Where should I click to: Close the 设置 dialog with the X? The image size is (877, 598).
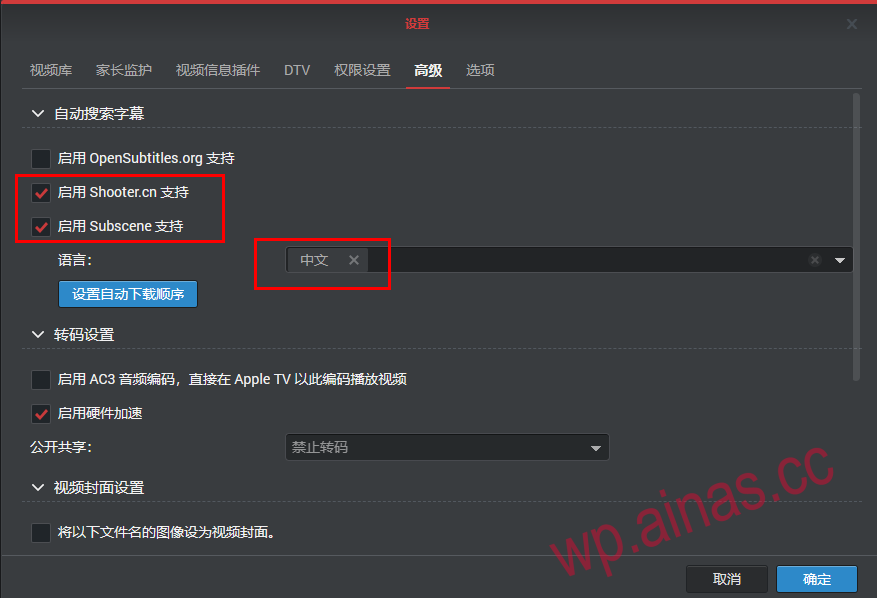(851, 24)
